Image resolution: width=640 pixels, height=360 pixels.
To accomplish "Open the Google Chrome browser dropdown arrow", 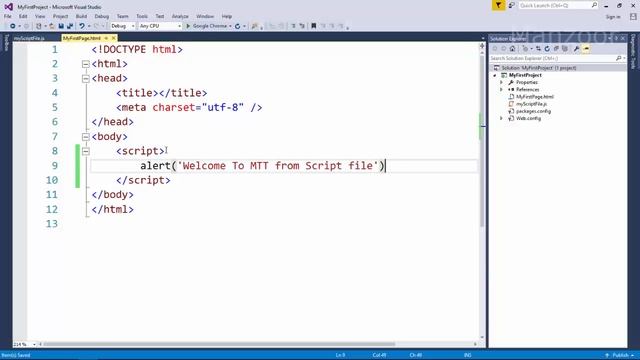I will point(230,26).
